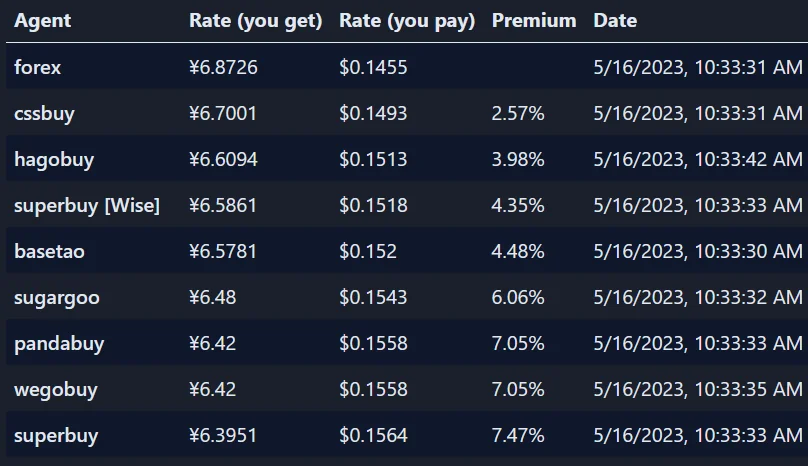Select the last superbuy agent row

click(407, 436)
